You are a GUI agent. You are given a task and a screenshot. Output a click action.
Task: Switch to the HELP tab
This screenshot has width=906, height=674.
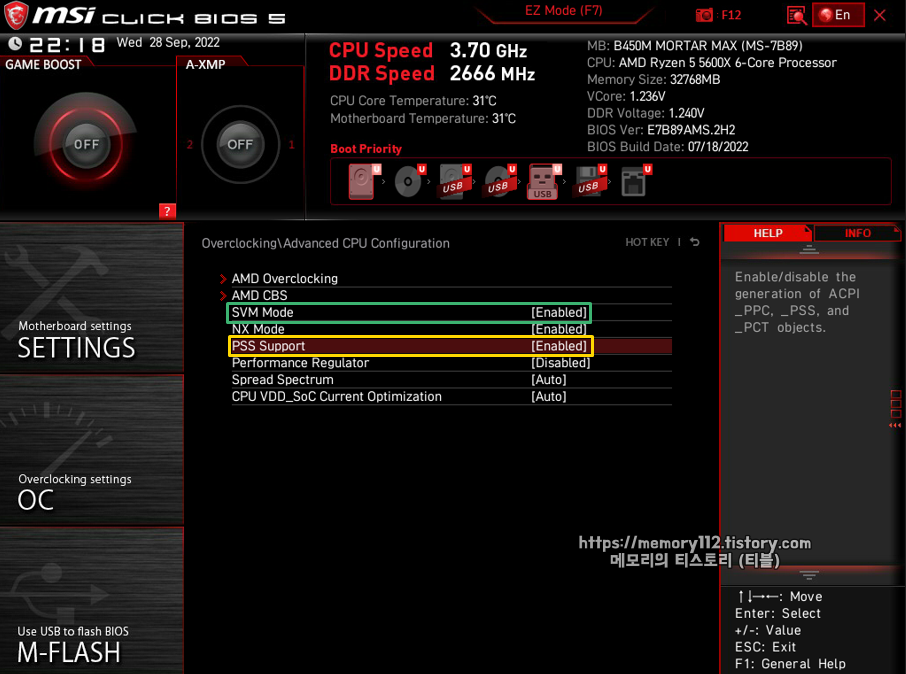click(767, 233)
